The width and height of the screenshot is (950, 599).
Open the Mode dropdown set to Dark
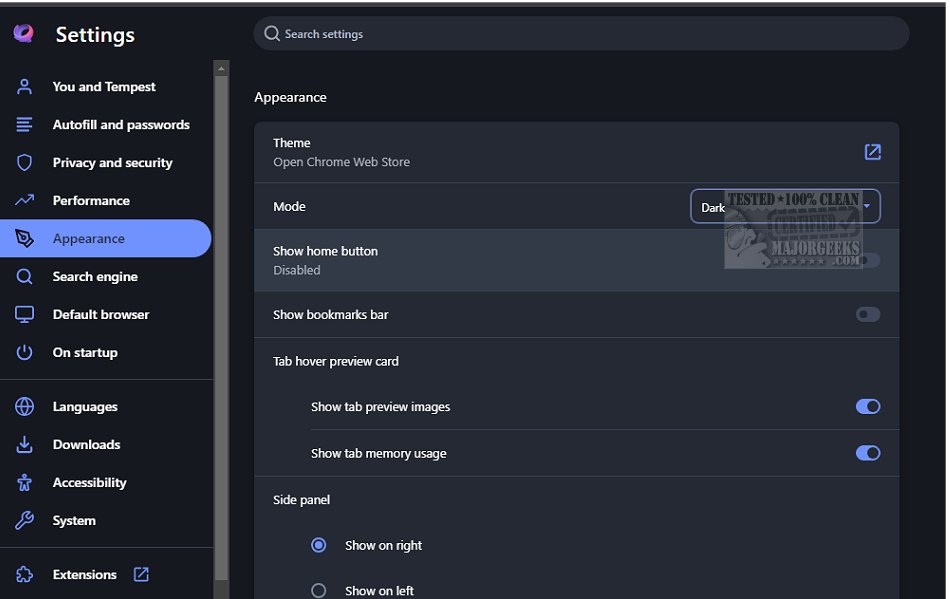[x=785, y=207]
